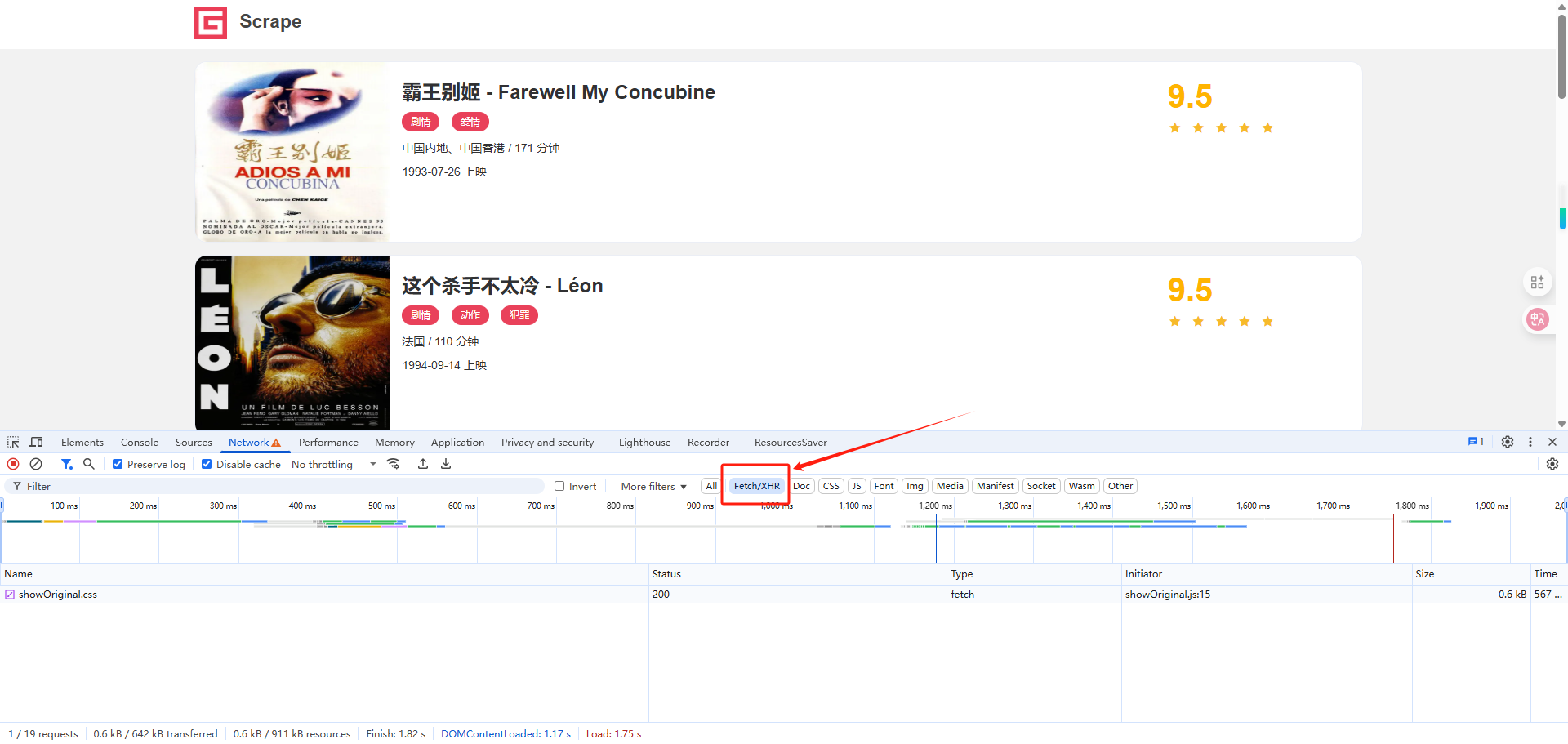The width and height of the screenshot is (1568, 744).
Task: Toggle the JS request filter
Action: point(857,486)
